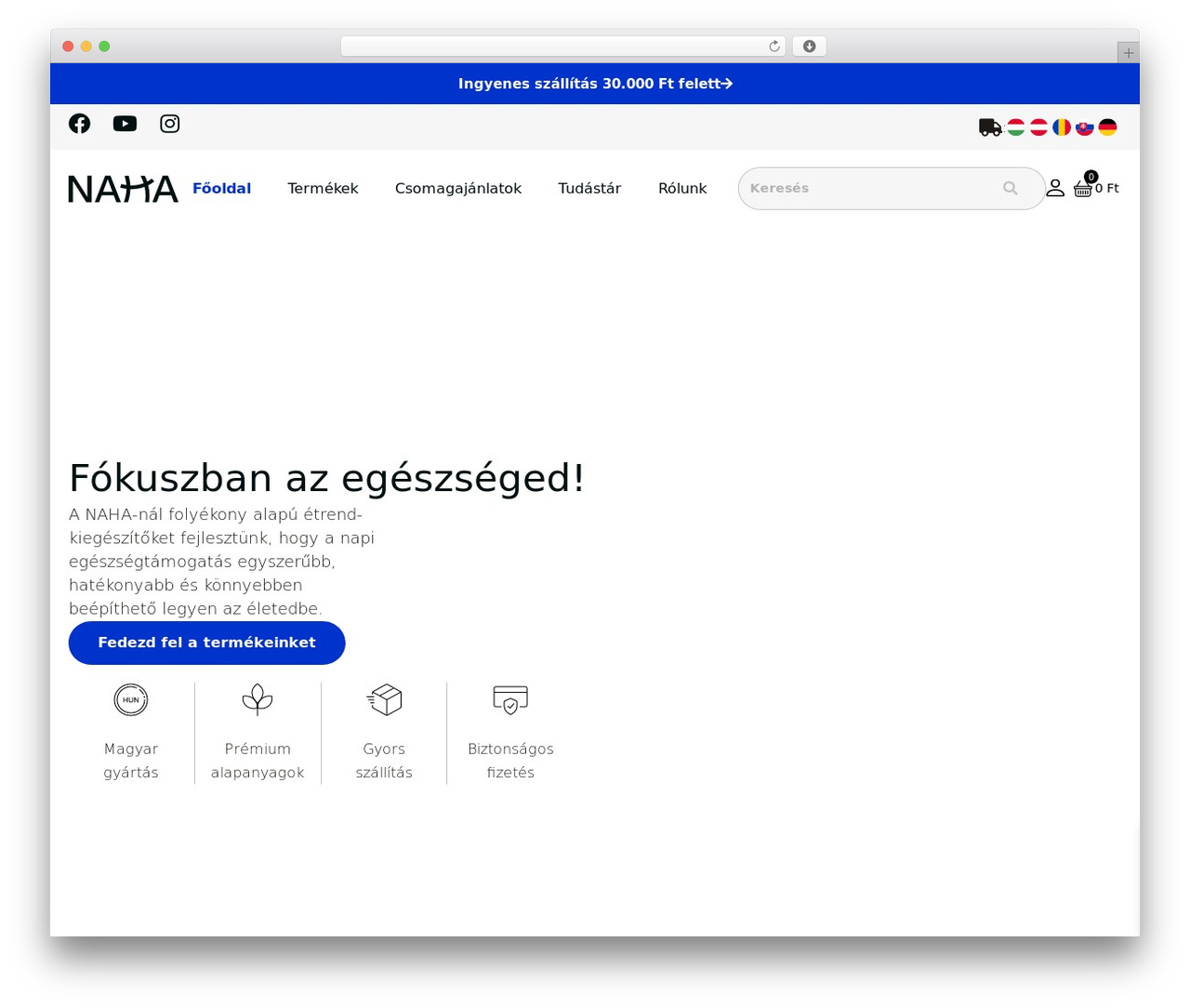Click the delivery truck icon
This screenshot has width=1190, height=1008.
[x=991, y=127]
